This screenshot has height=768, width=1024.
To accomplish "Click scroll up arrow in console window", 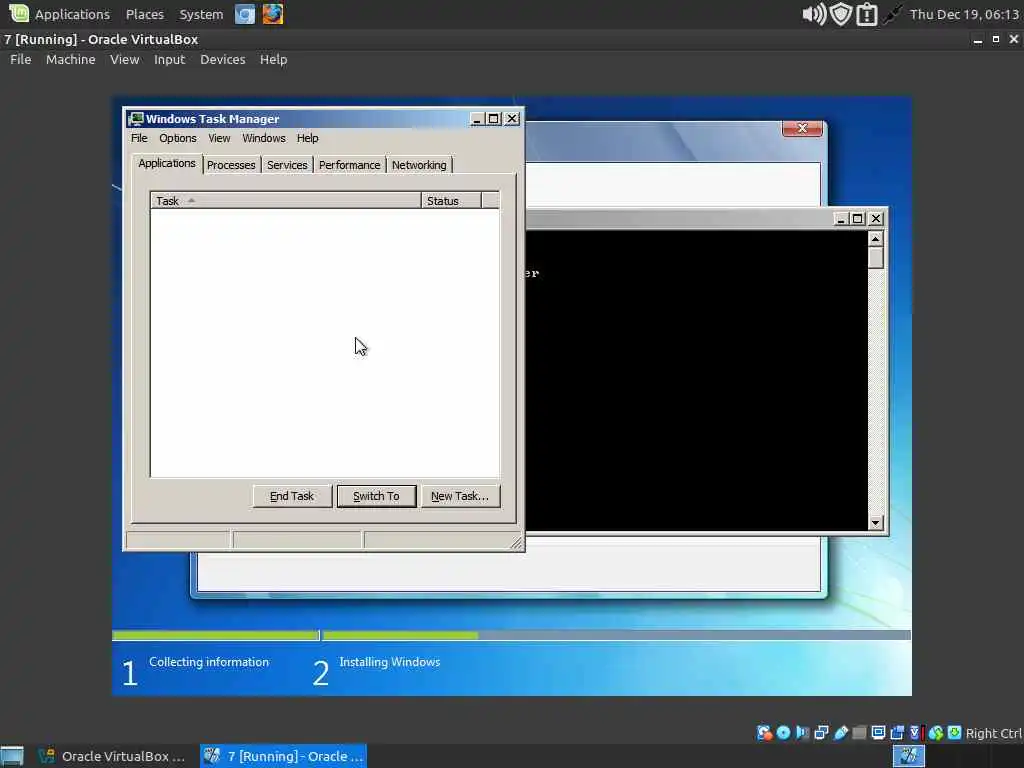I will coord(876,238).
